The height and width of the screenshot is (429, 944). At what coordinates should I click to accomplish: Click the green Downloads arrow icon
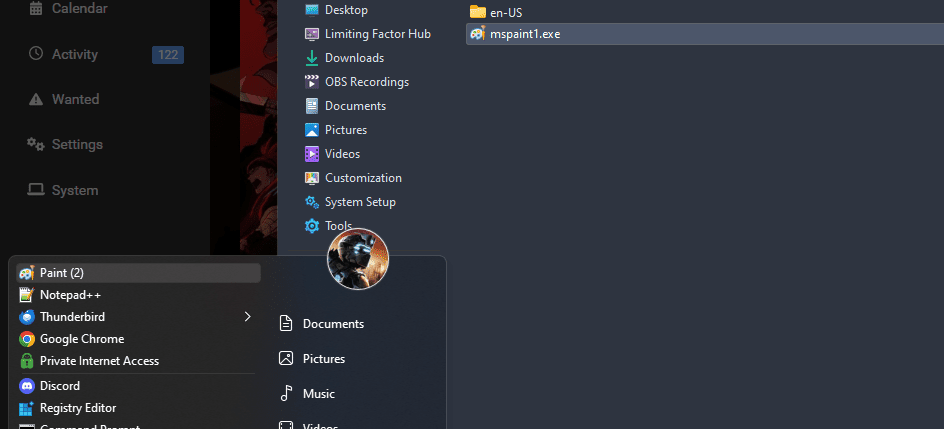coord(312,58)
